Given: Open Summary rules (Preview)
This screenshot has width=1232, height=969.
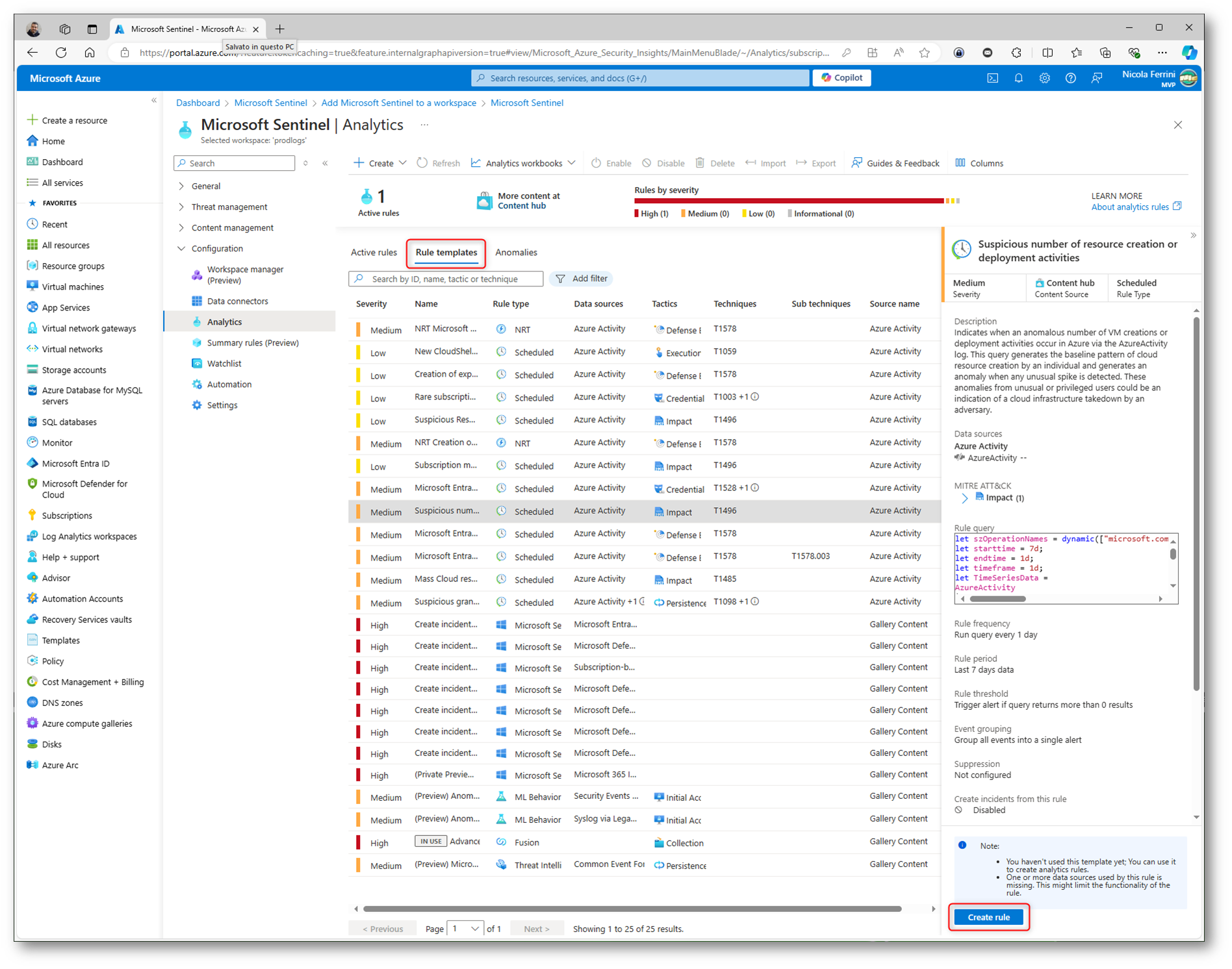Looking at the screenshot, I should coord(253,342).
